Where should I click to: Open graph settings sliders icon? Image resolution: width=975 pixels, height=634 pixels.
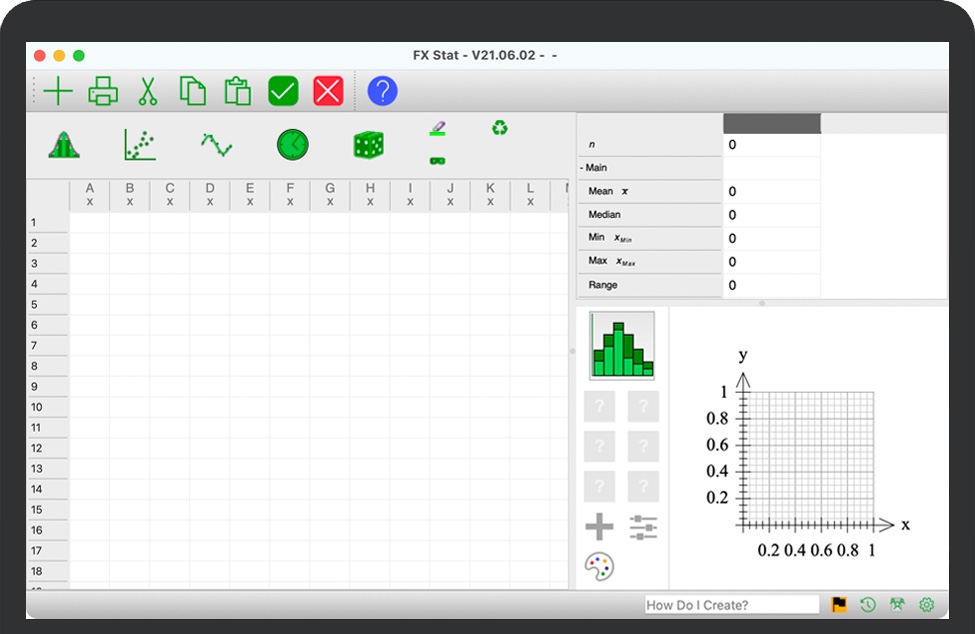tap(643, 527)
